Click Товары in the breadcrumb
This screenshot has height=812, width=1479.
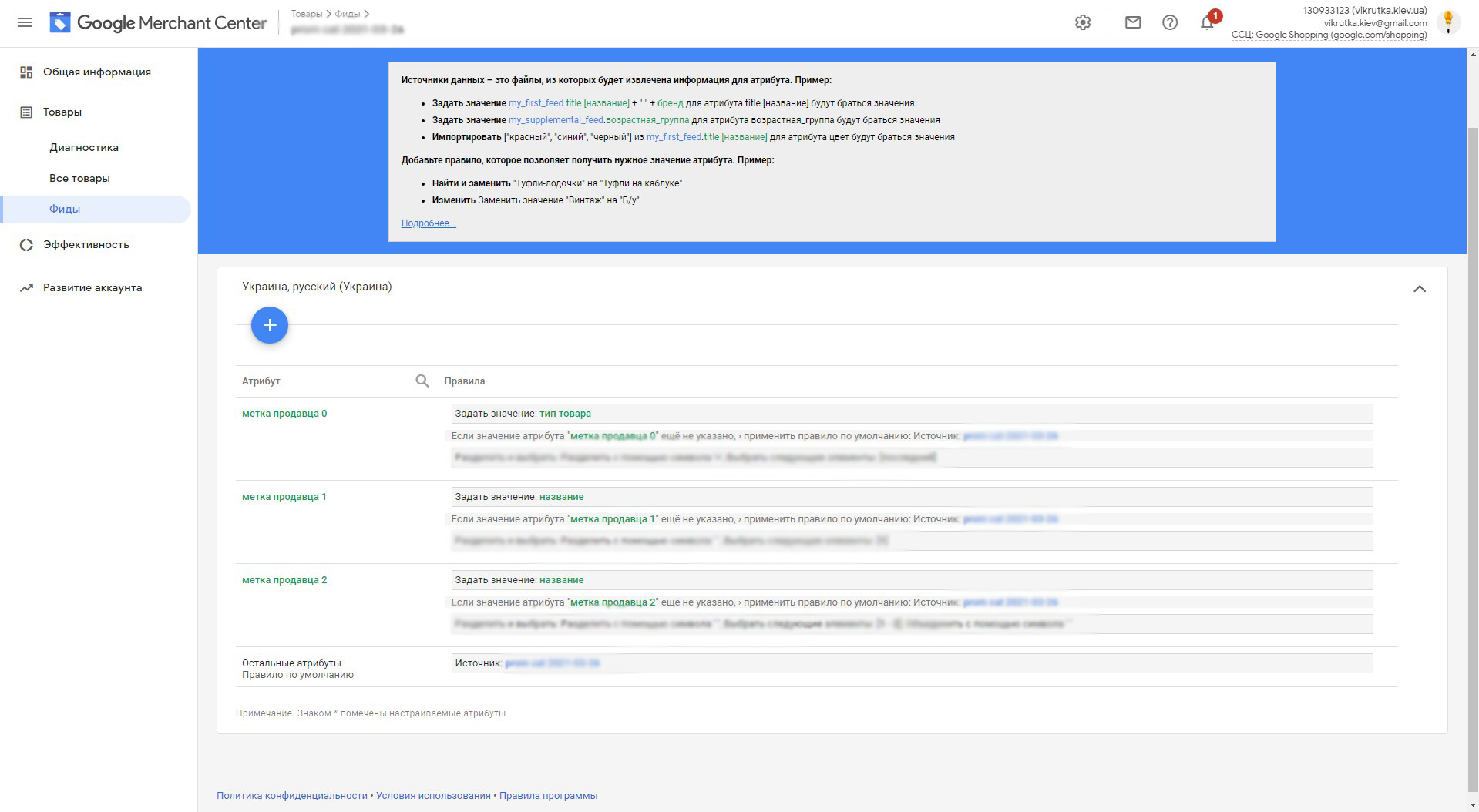307,14
